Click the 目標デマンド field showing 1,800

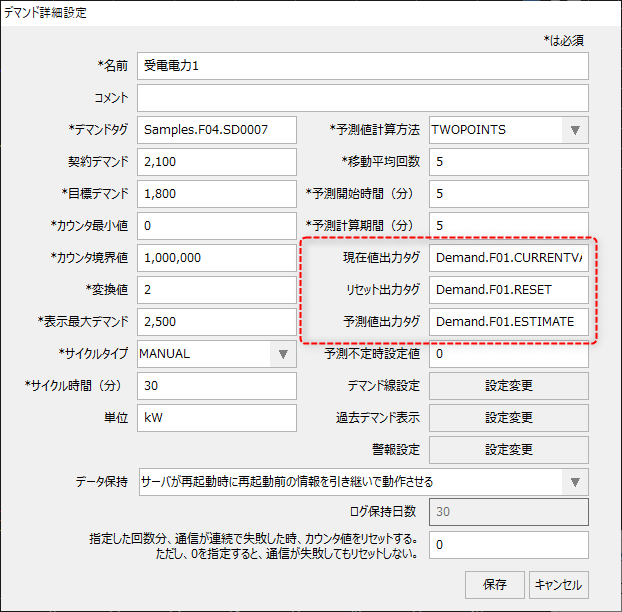click(217, 194)
